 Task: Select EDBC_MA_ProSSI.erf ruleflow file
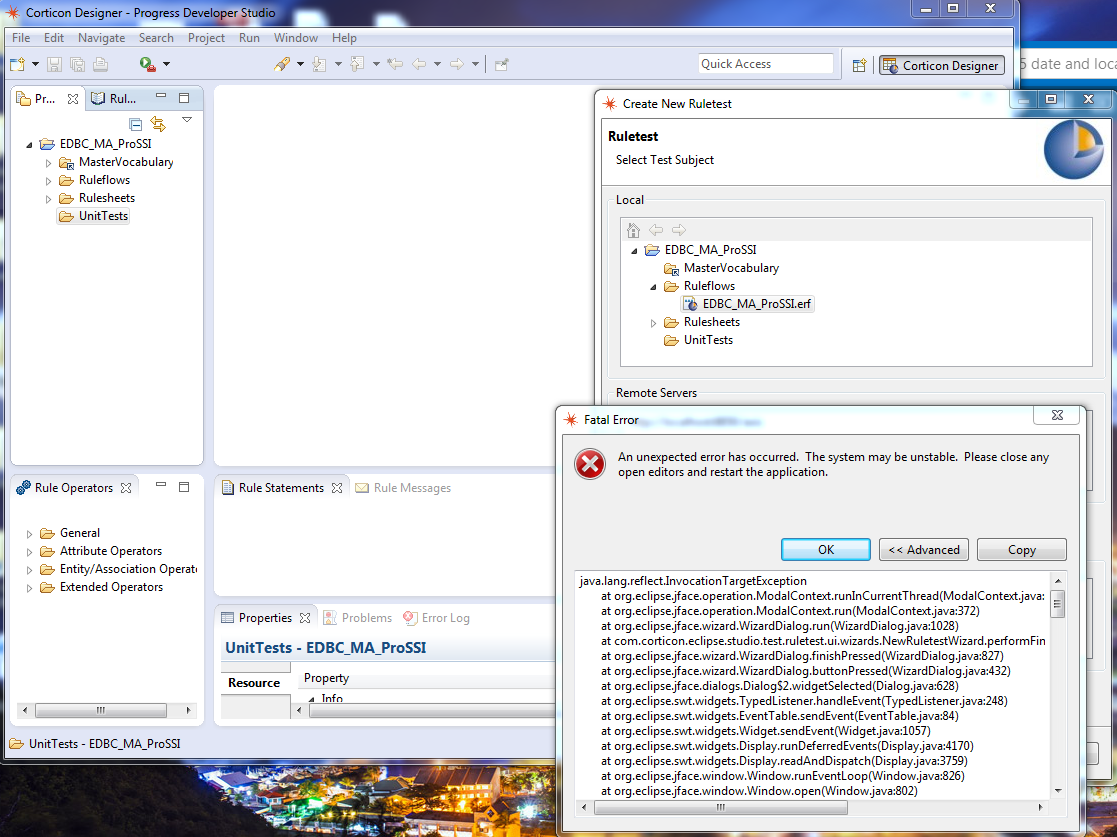point(748,303)
